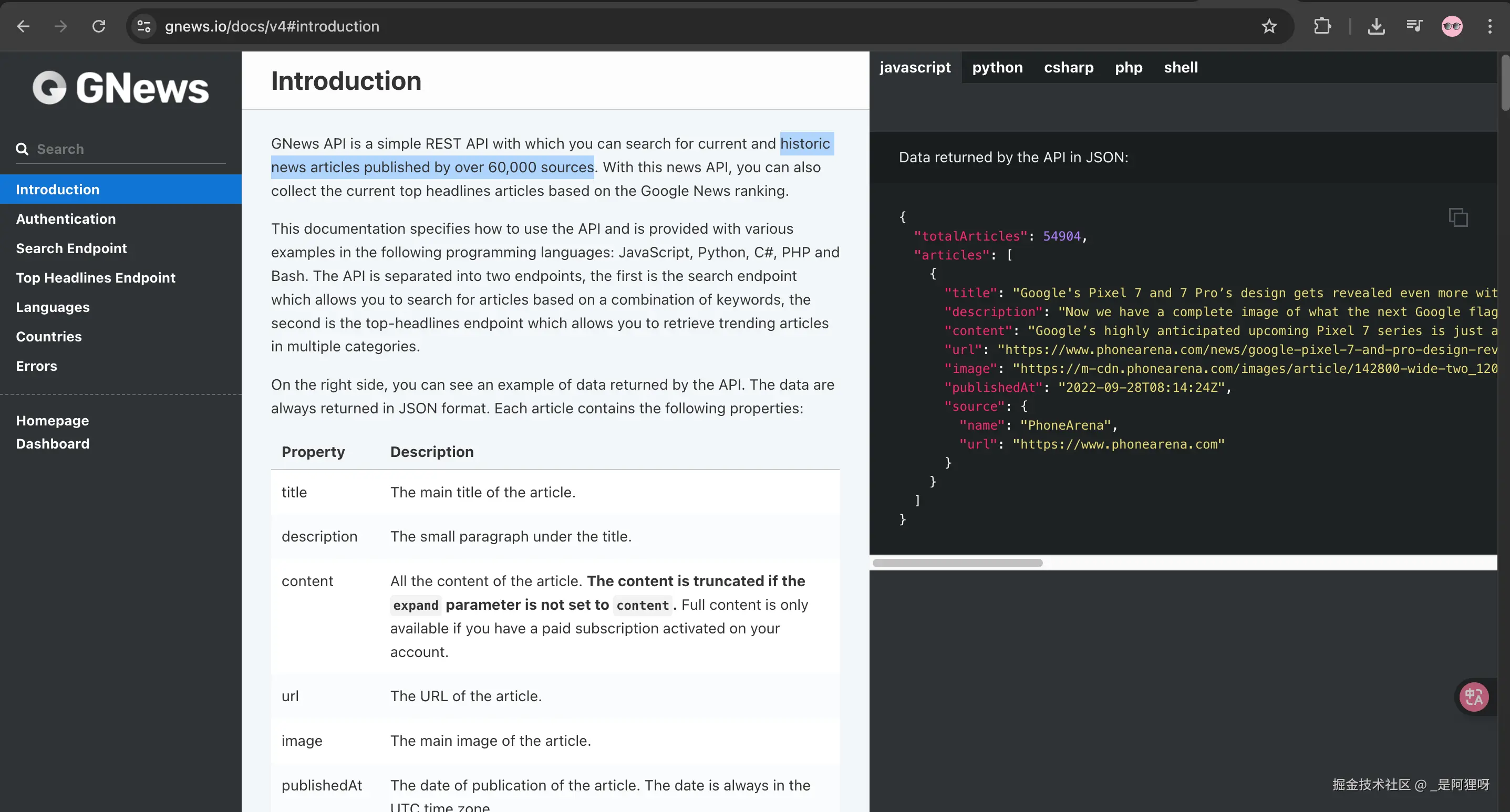Switch code examples to python tab
Viewport: 1510px width, 812px height.
(997, 67)
